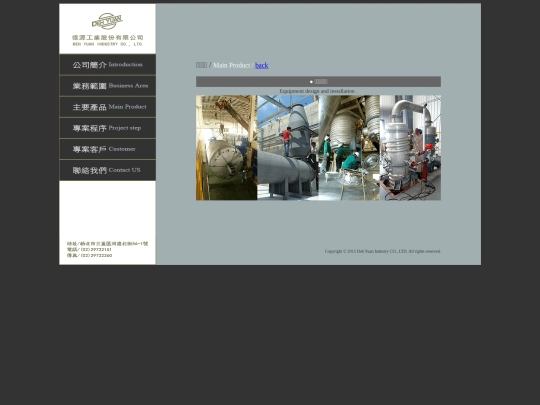This screenshot has height=405, width=540.
Task: Click the Equipment design and installation caption
Action: click(318, 91)
